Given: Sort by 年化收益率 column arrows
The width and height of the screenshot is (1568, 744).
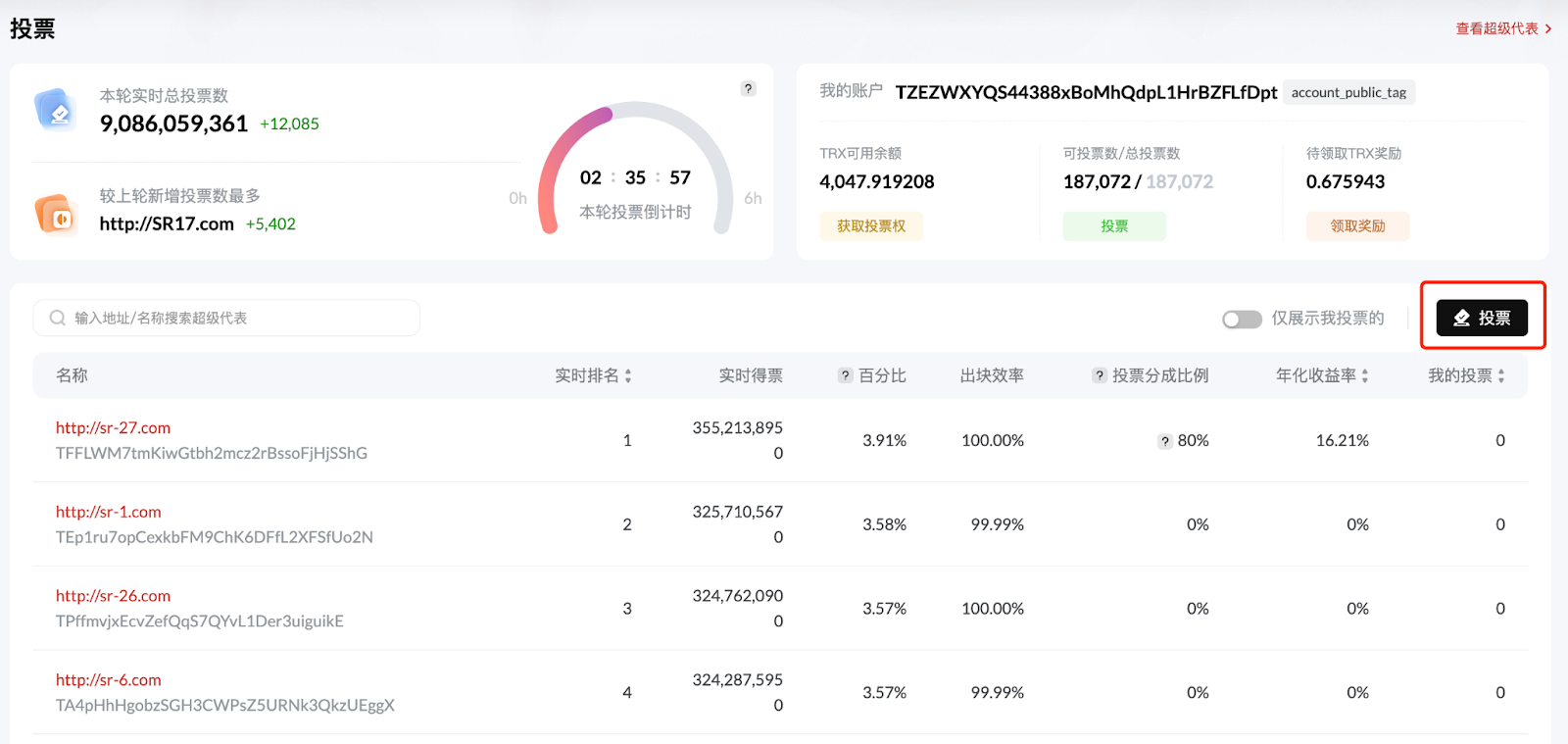Looking at the screenshot, I should (x=1365, y=375).
